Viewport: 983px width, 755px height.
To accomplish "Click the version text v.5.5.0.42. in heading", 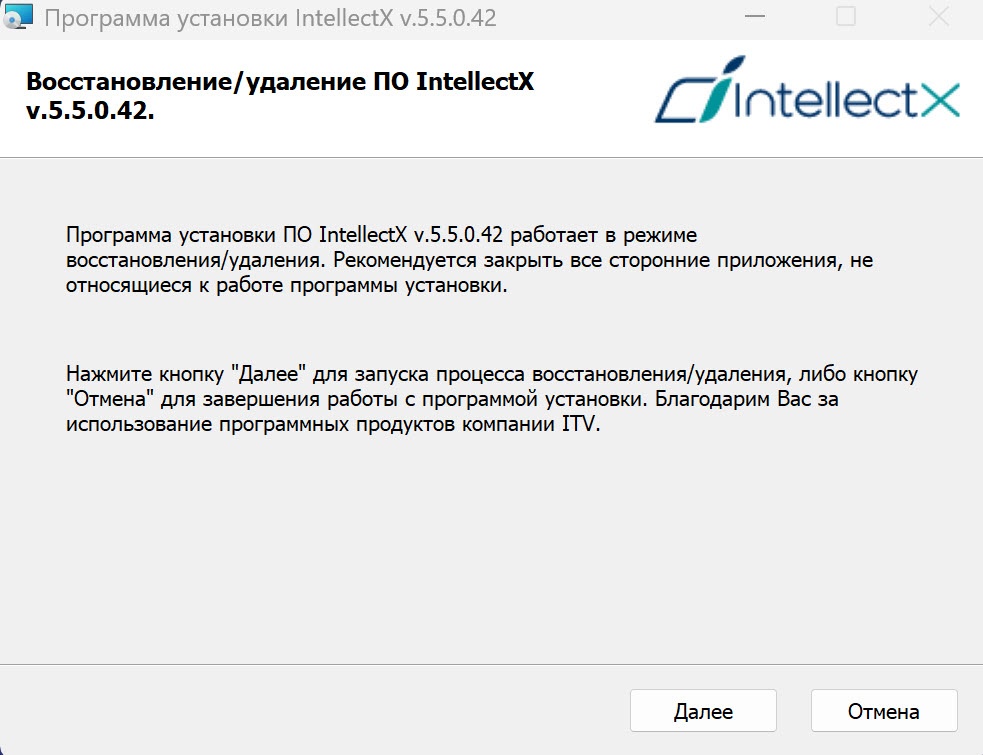I will [90, 111].
